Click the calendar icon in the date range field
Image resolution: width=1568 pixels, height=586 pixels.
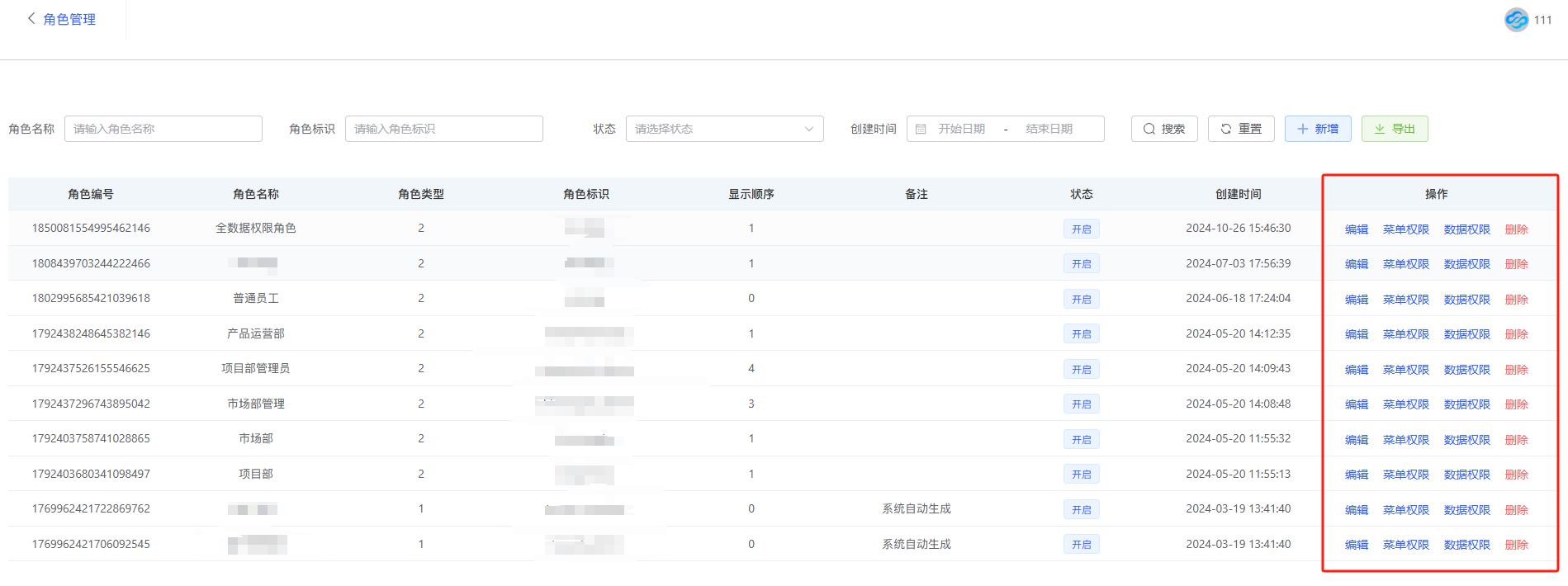(921, 129)
